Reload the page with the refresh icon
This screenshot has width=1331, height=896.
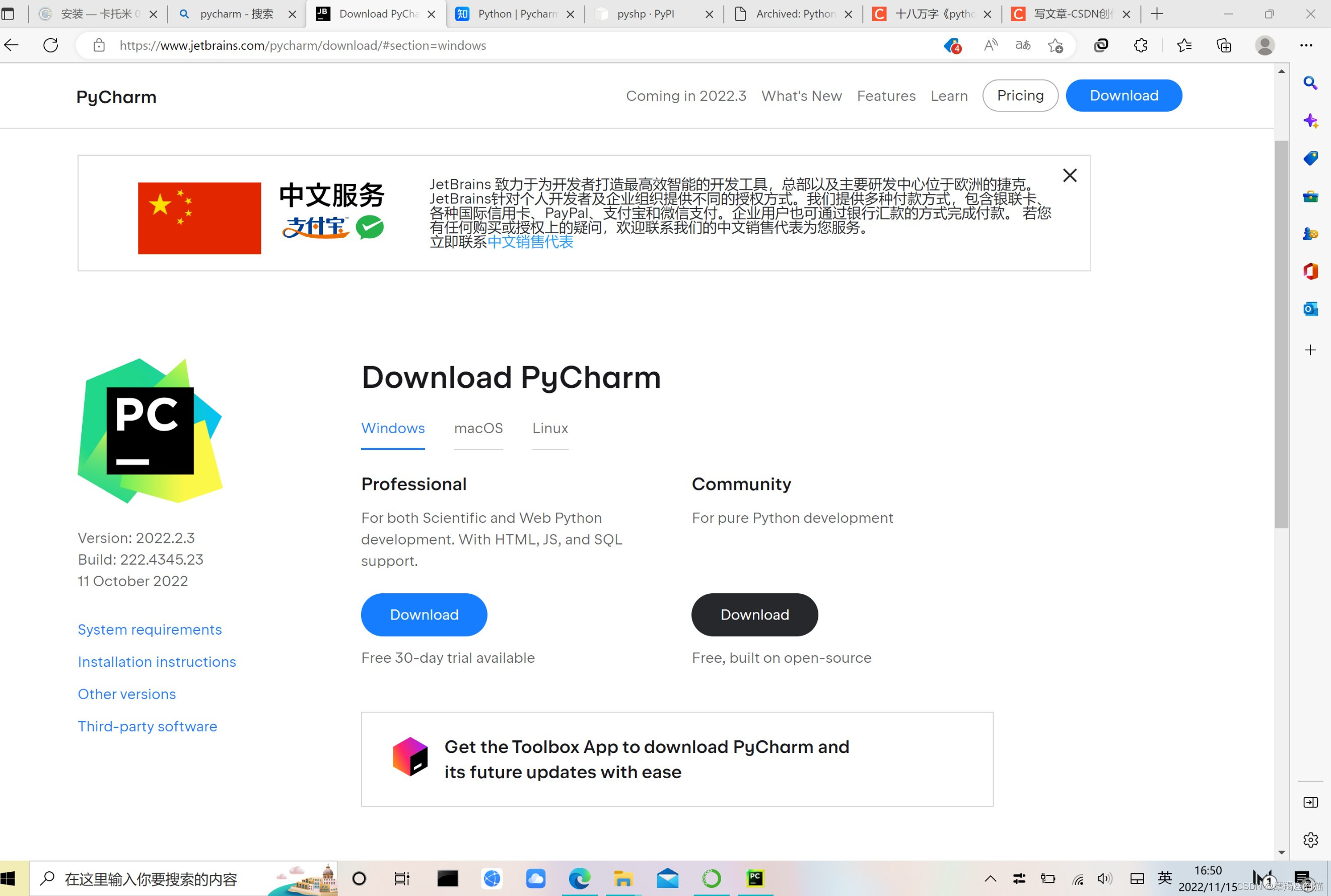coord(51,45)
